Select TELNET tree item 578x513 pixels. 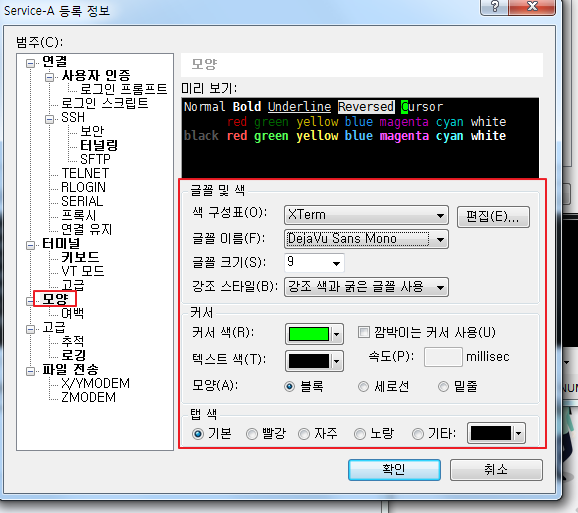click(x=85, y=173)
